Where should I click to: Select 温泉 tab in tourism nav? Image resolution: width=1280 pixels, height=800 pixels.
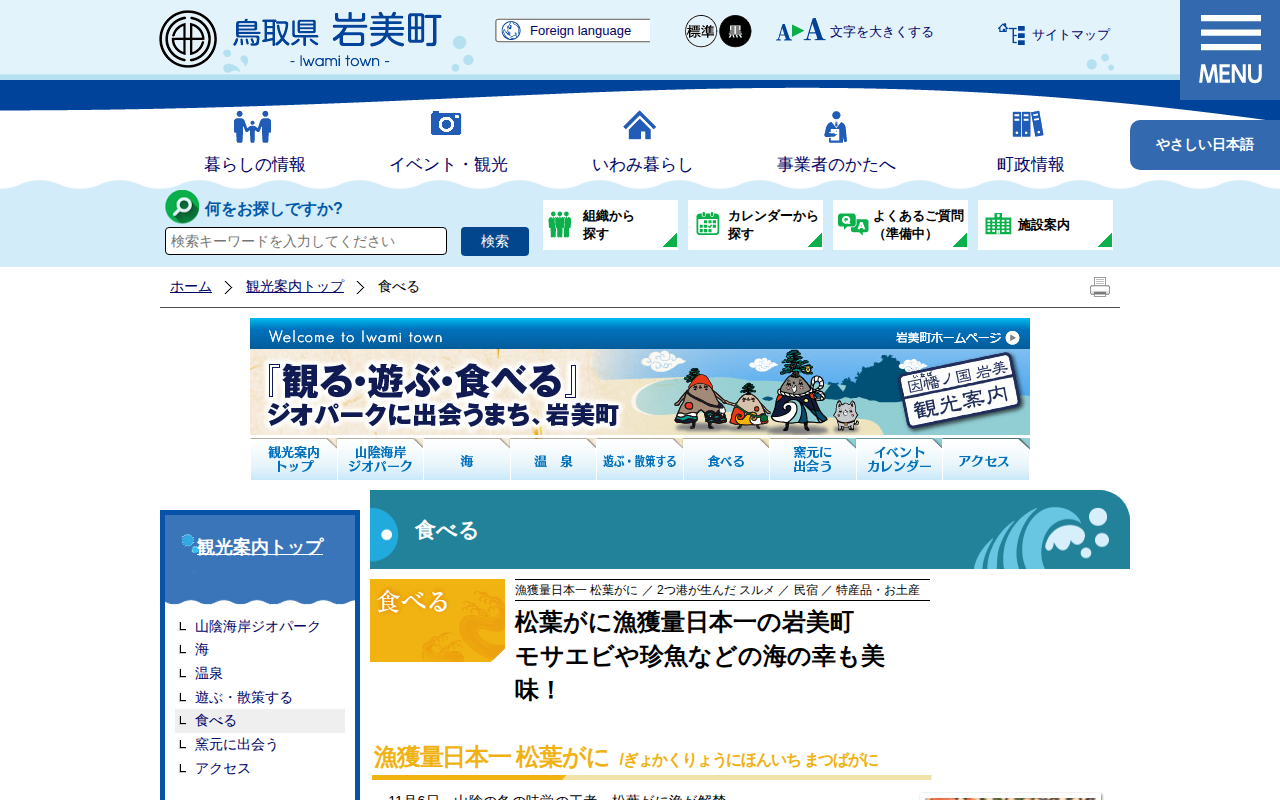coord(553,460)
